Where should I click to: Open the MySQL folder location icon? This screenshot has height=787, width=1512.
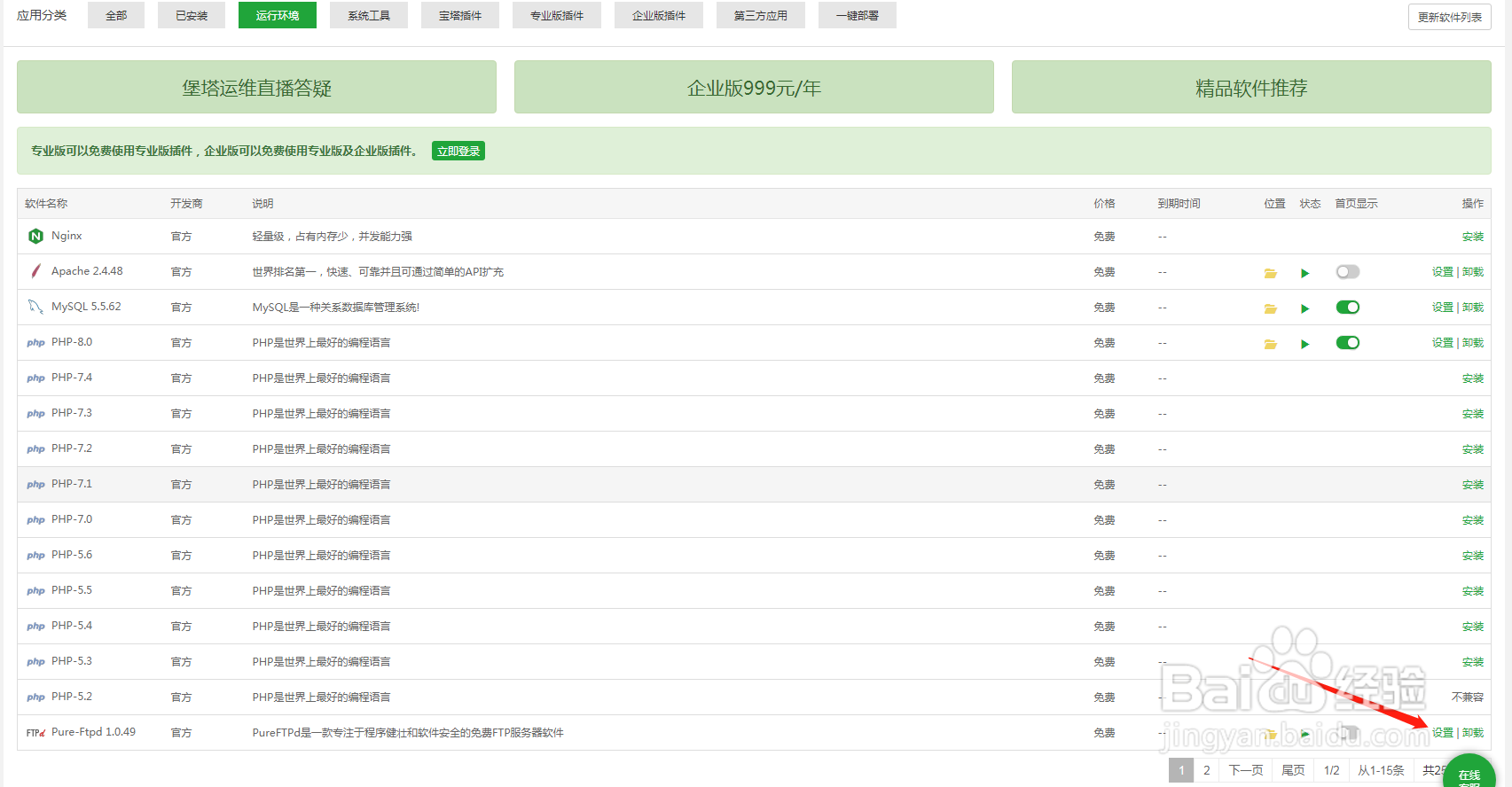(1270, 308)
